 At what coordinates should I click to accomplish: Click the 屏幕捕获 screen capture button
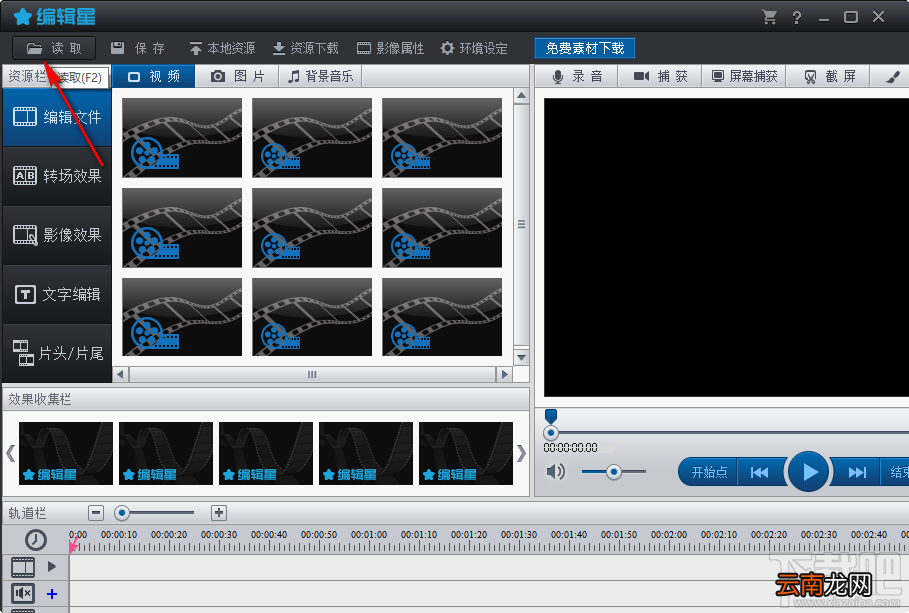[744, 77]
